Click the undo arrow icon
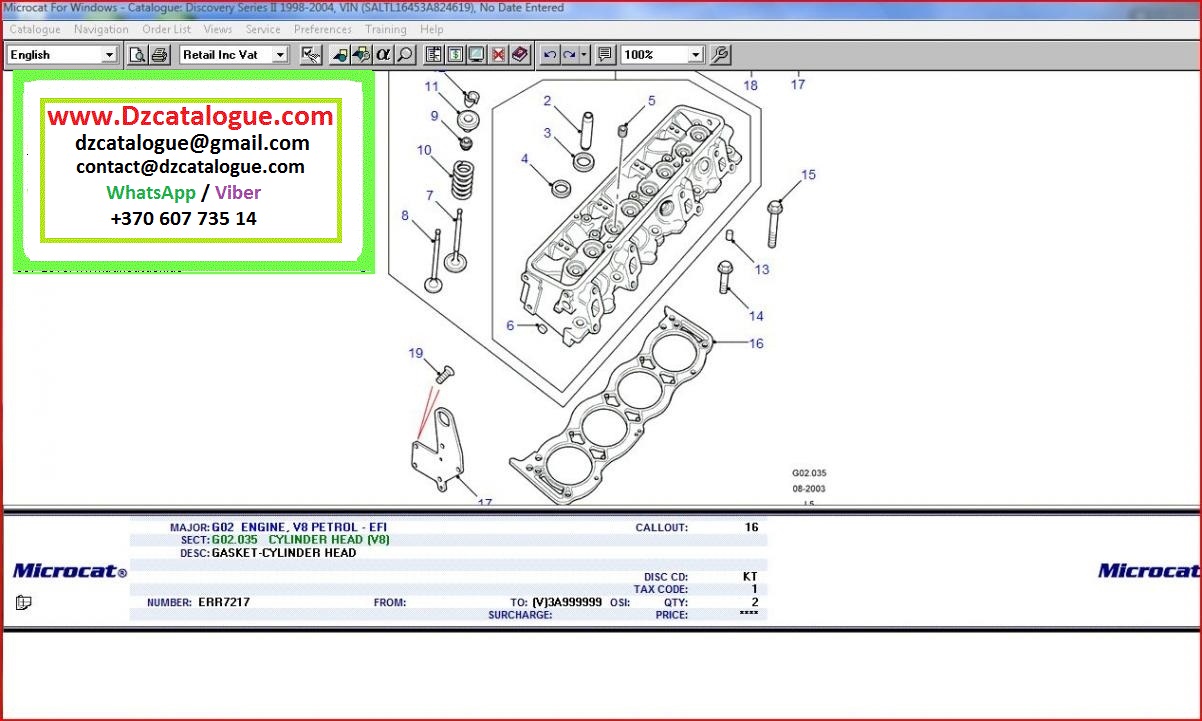The height and width of the screenshot is (721, 1202). coord(549,55)
